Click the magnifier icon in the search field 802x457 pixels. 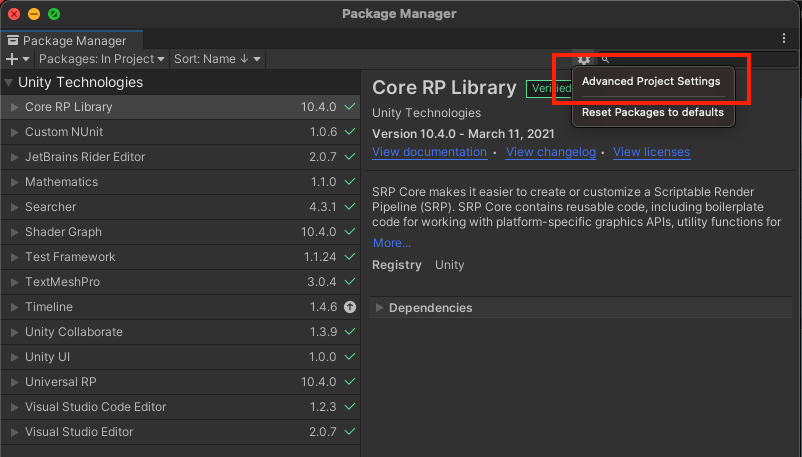pos(605,59)
